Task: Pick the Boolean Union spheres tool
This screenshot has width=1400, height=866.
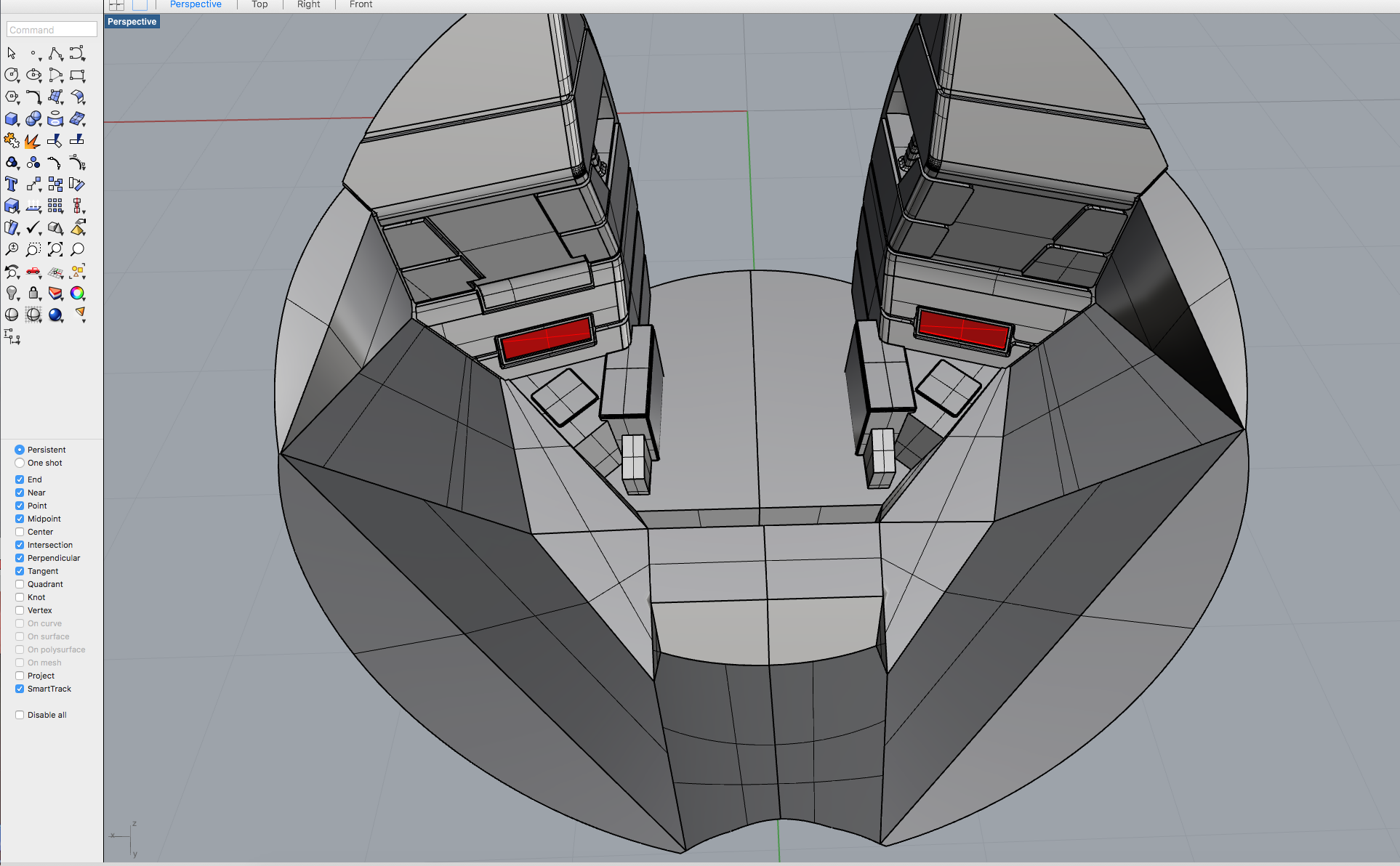Action: coord(33,118)
